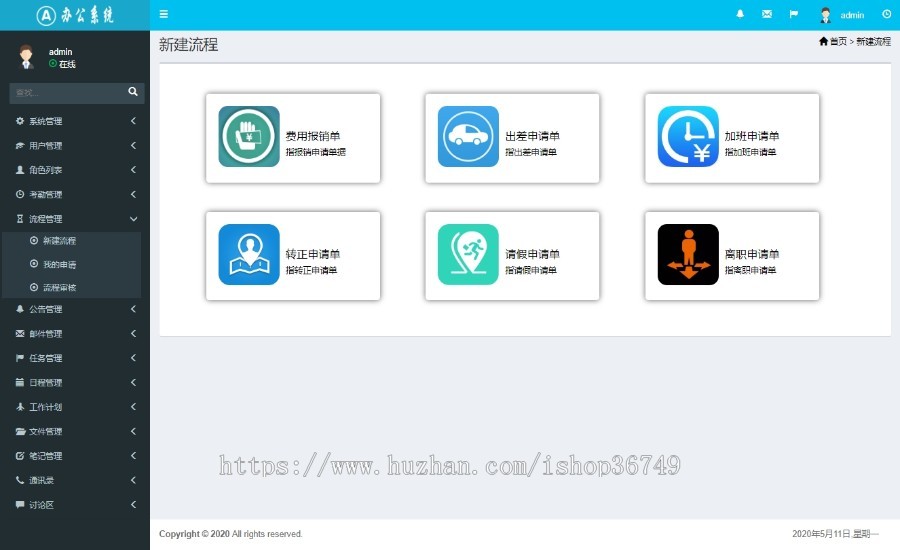Click the home icon in breadcrumb

(823, 41)
